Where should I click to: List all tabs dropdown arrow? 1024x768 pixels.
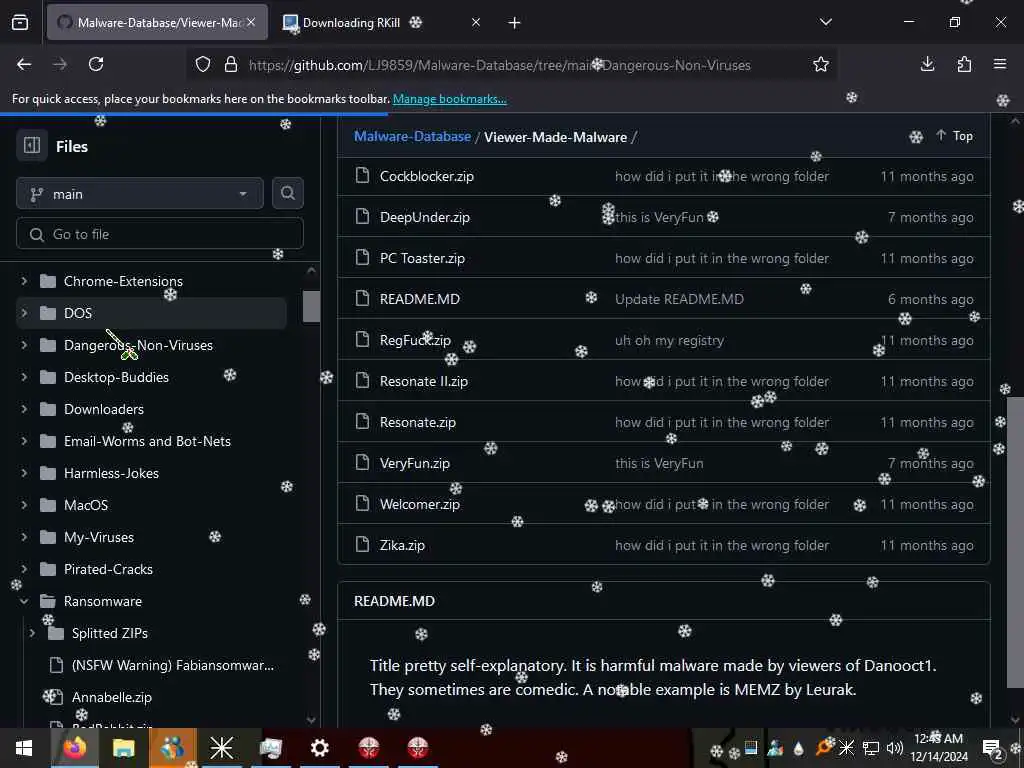(826, 22)
